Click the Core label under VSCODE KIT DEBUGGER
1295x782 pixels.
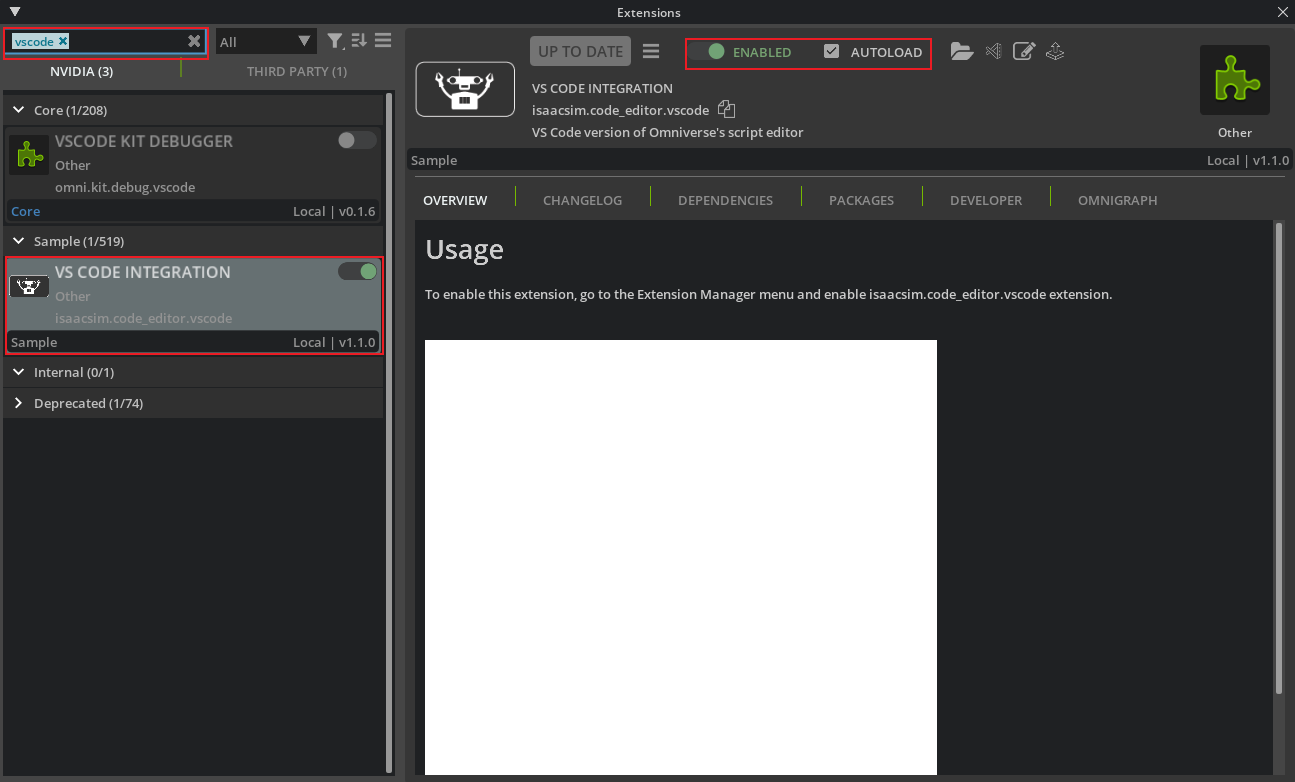25,211
